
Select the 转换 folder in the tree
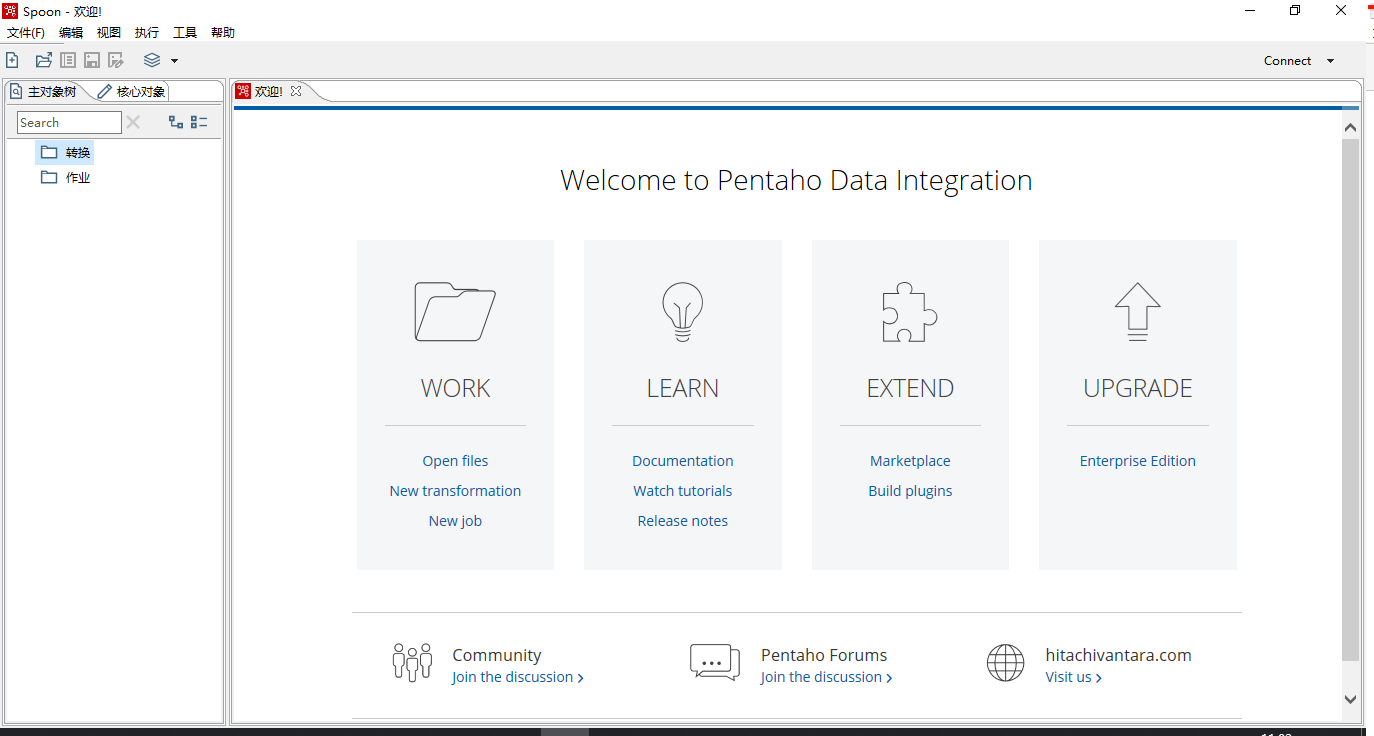(65, 153)
